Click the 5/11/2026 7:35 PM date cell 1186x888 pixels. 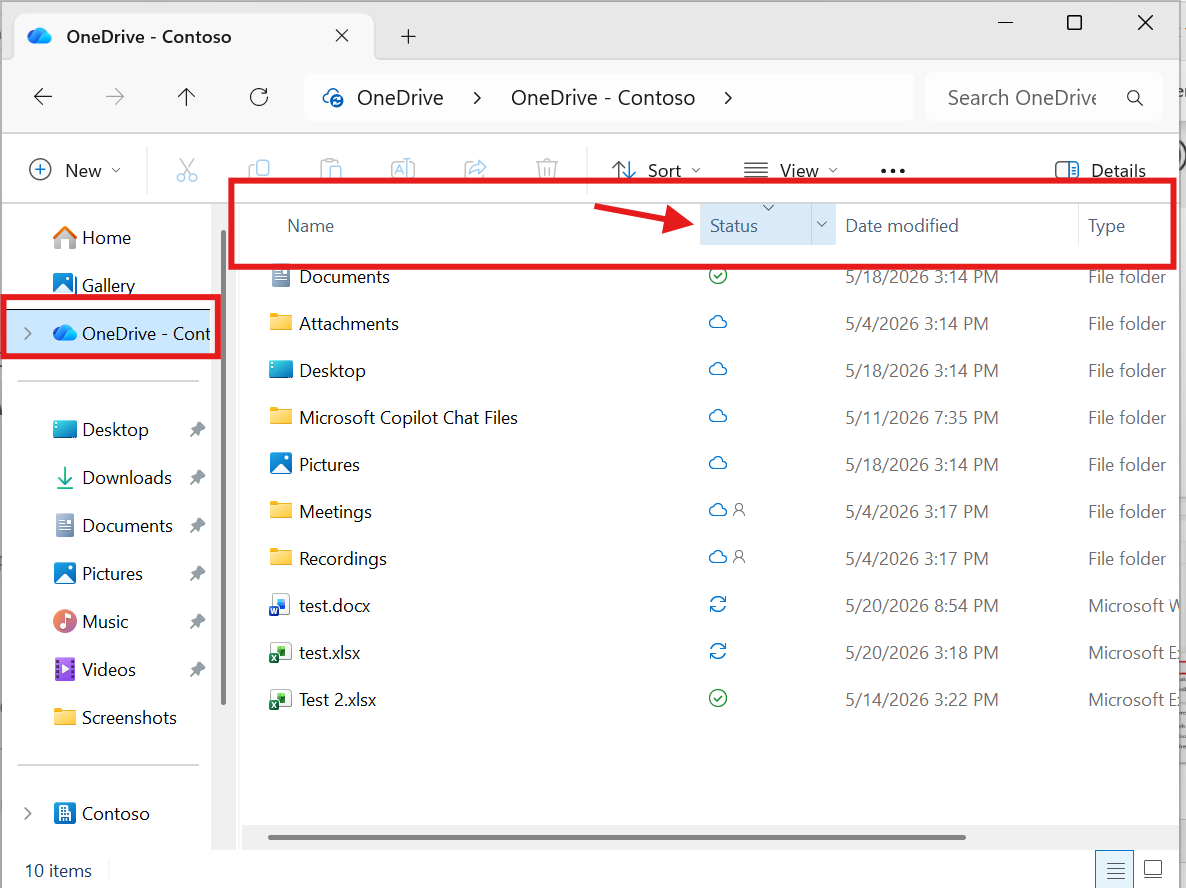[x=921, y=418]
